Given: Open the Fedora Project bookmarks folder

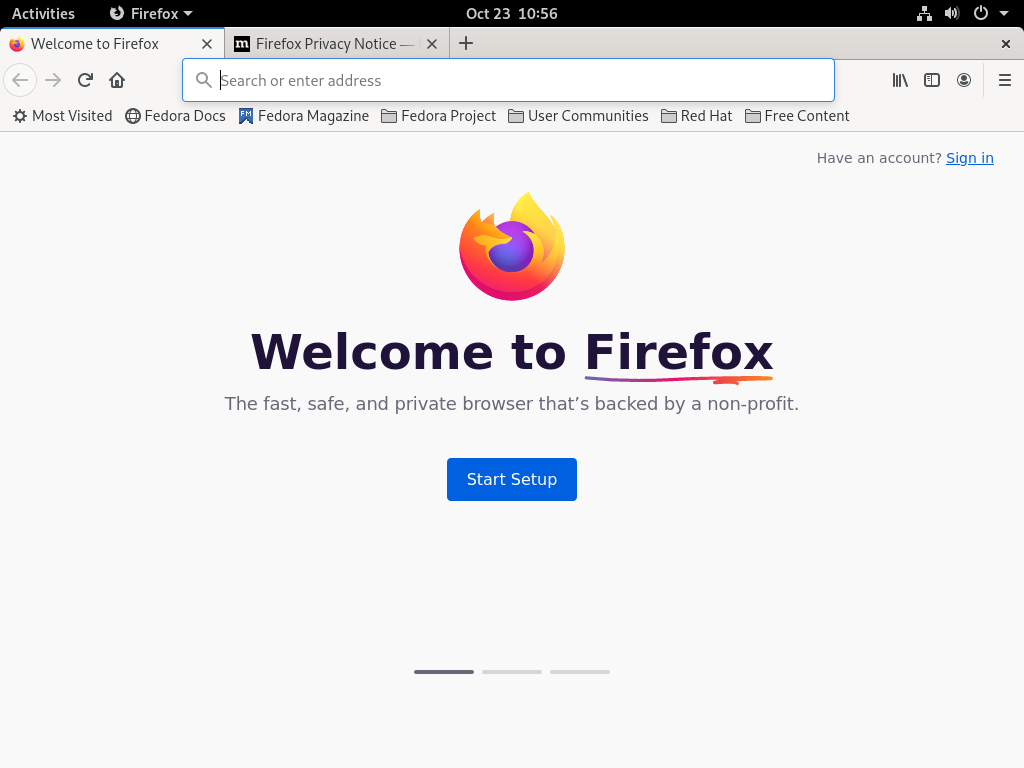Looking at the screenshot, I should click(x=438, y=116).
